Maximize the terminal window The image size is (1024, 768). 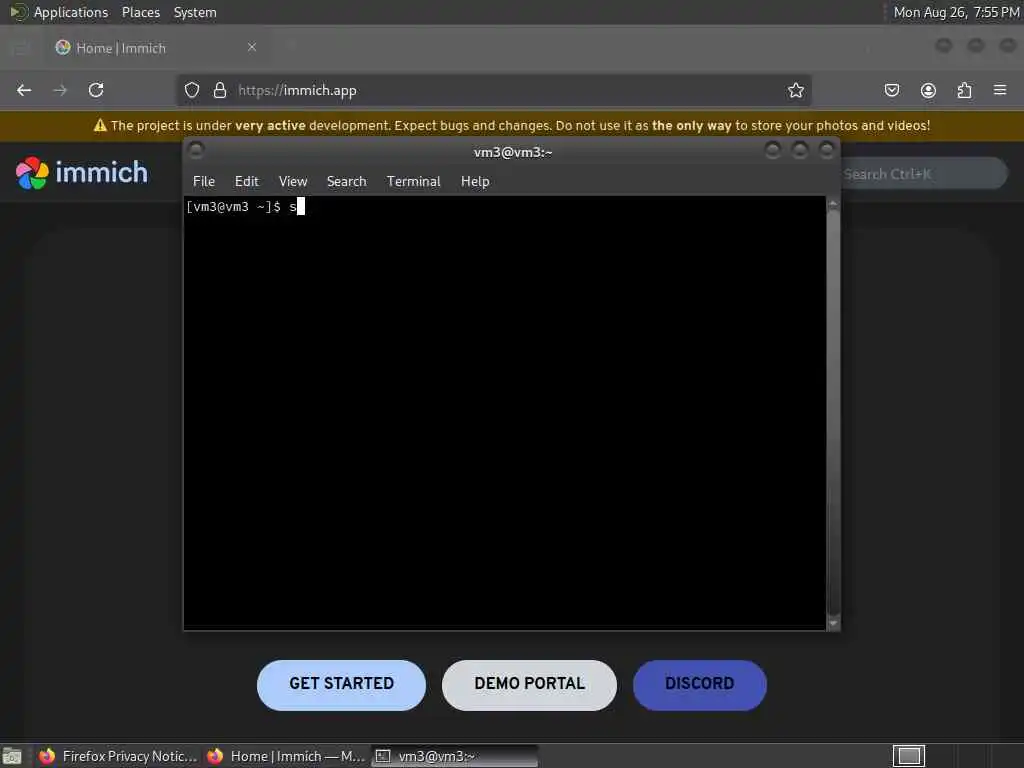click(x=799, y=151)
